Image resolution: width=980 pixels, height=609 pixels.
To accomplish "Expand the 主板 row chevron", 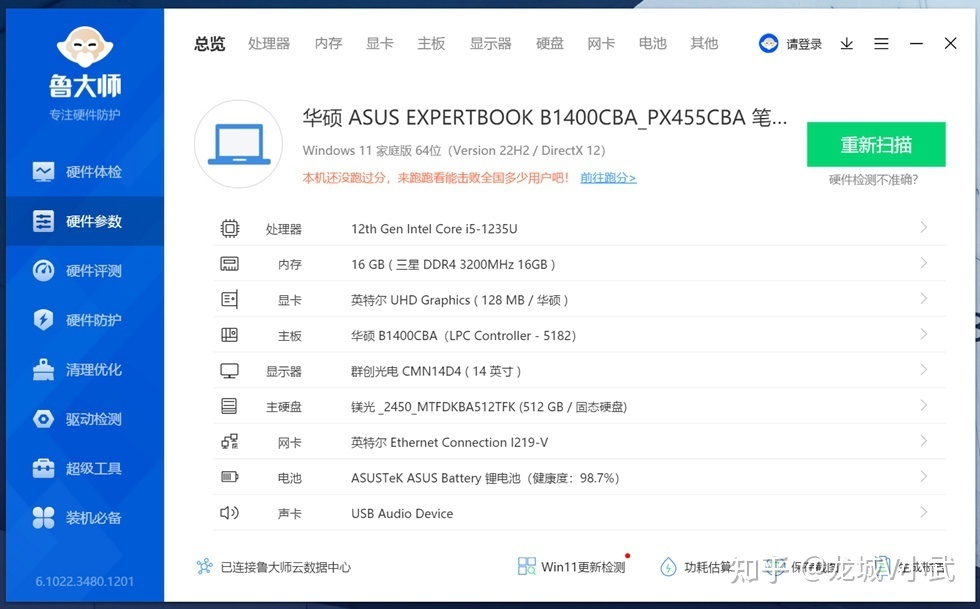I will click(x=924, y=335).
